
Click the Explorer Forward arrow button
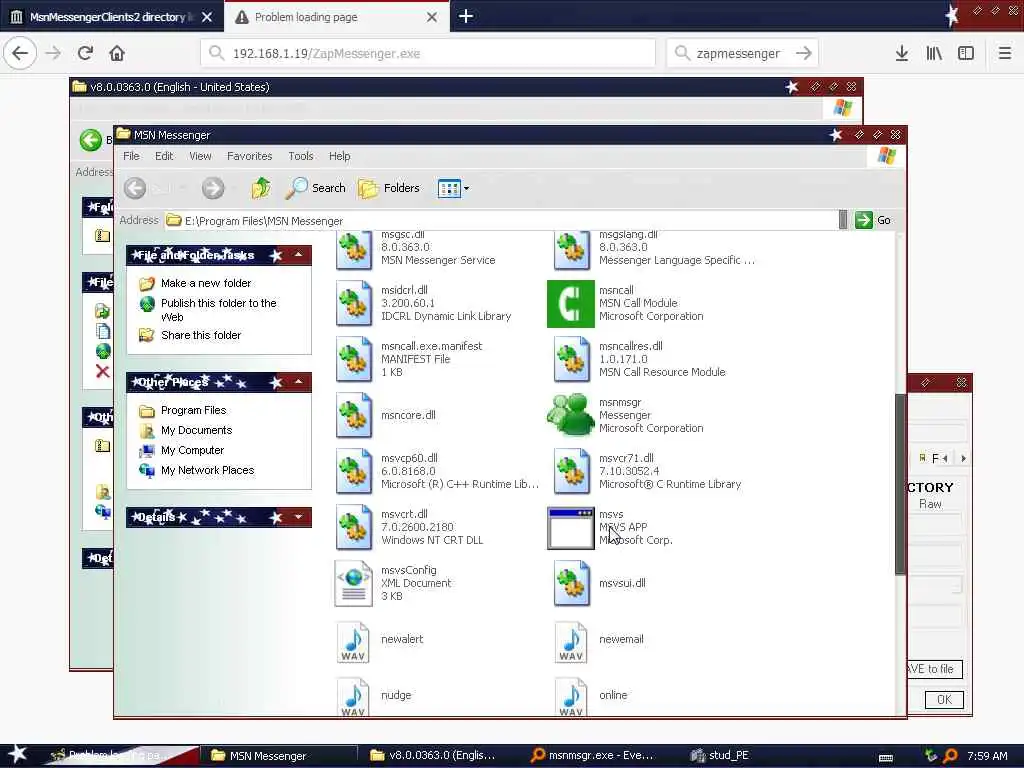pyautogui.click(x=213, y=188)
